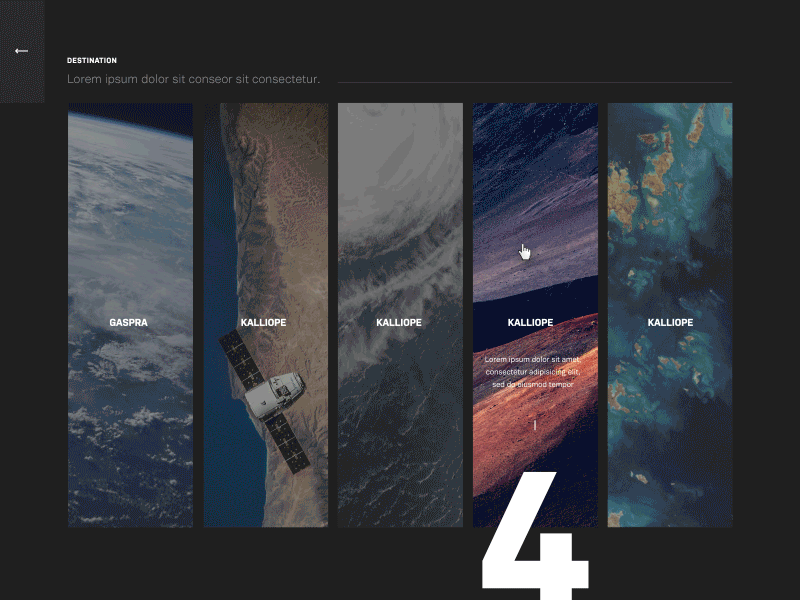Click the DESTINATION heading
Screen dimensions: 800x600
[92, 60]
